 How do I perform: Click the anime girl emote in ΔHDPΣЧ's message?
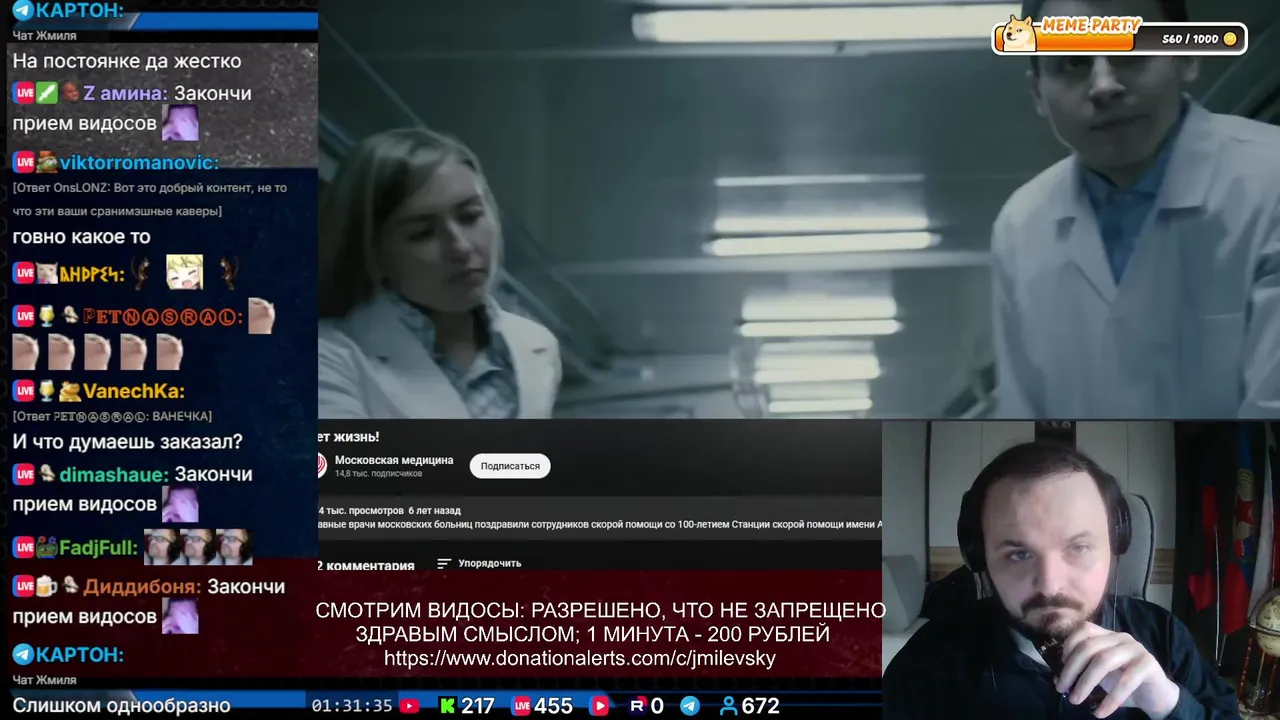[184, 271]
